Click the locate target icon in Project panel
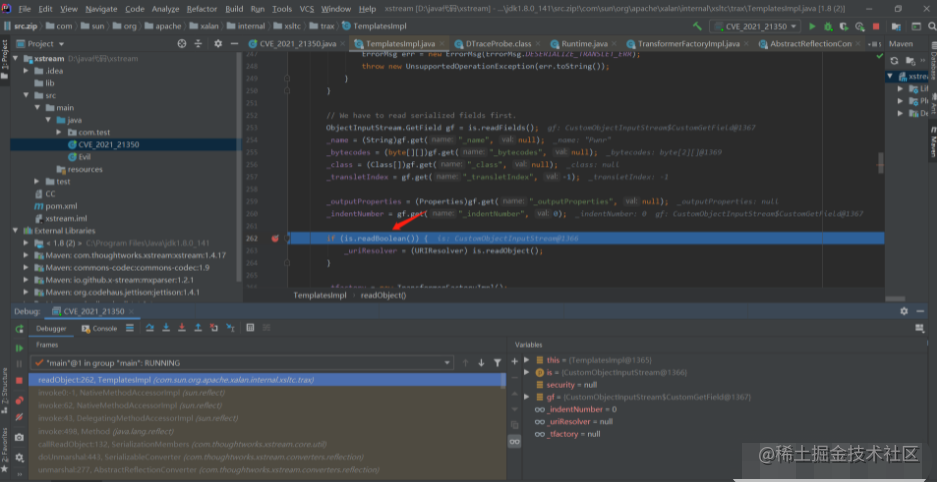The image size is (937, 482). click(182, 44)
